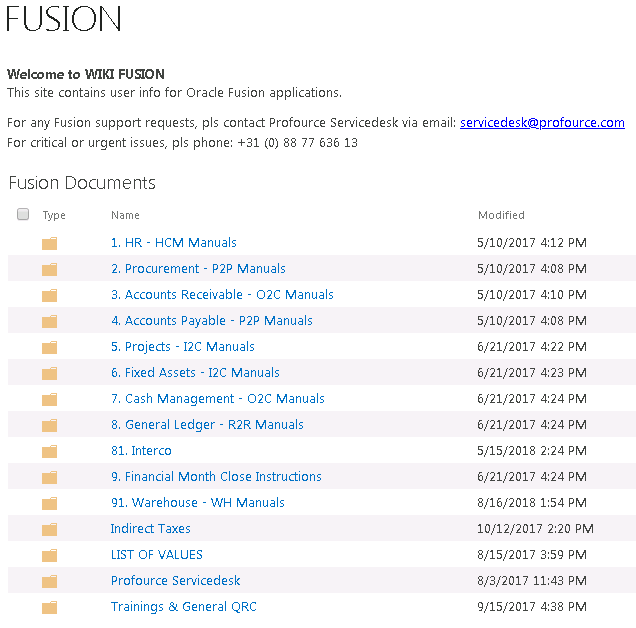
Task: Open 91. Warehouse - WH Manuals folder
Action: pyautogui.click(x=198, y=502)
